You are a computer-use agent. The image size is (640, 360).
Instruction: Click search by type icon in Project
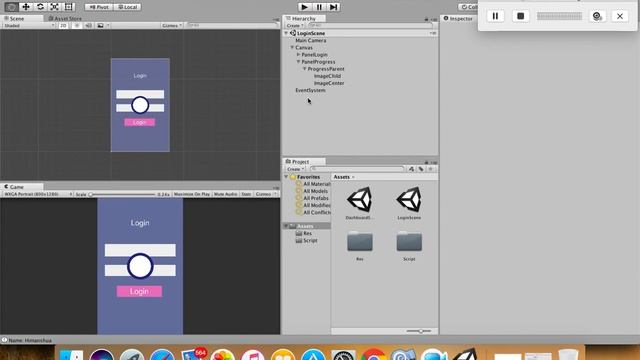[x=411, y=169]
